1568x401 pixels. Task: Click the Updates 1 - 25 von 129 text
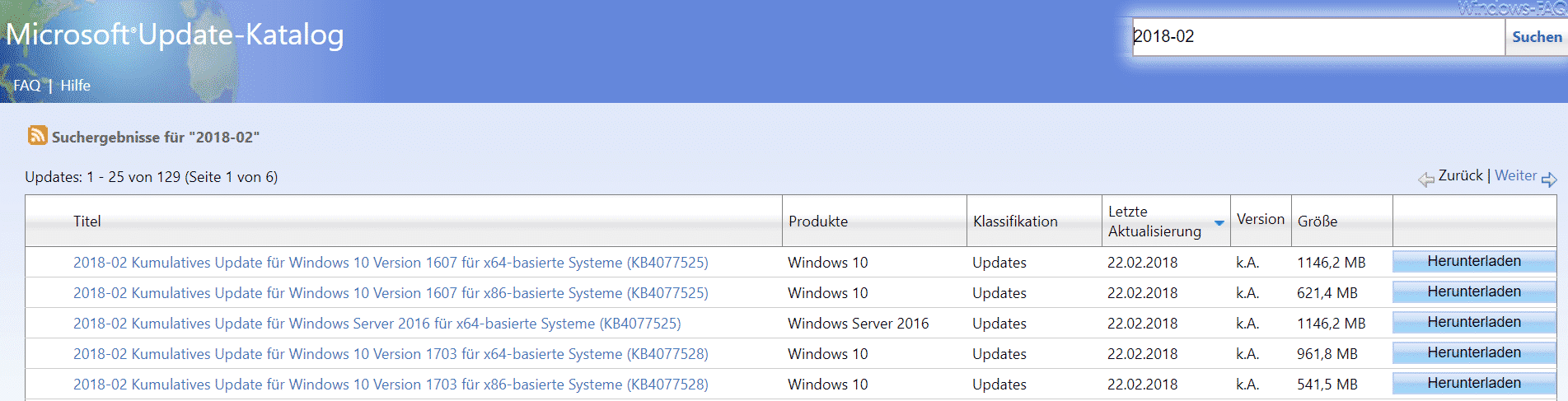point(152,177)
